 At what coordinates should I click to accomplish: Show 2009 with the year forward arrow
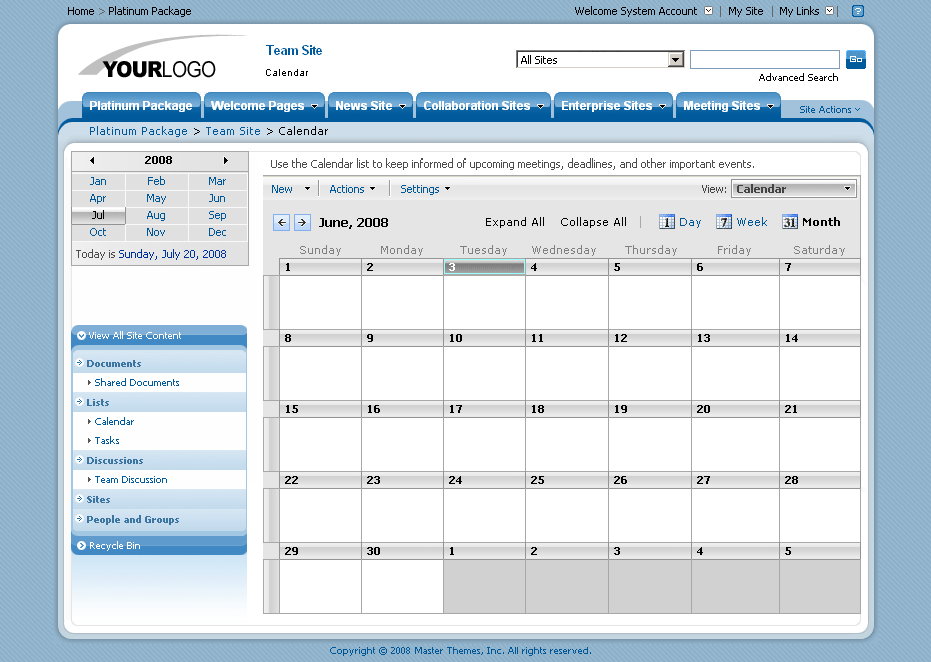[226, 160]
